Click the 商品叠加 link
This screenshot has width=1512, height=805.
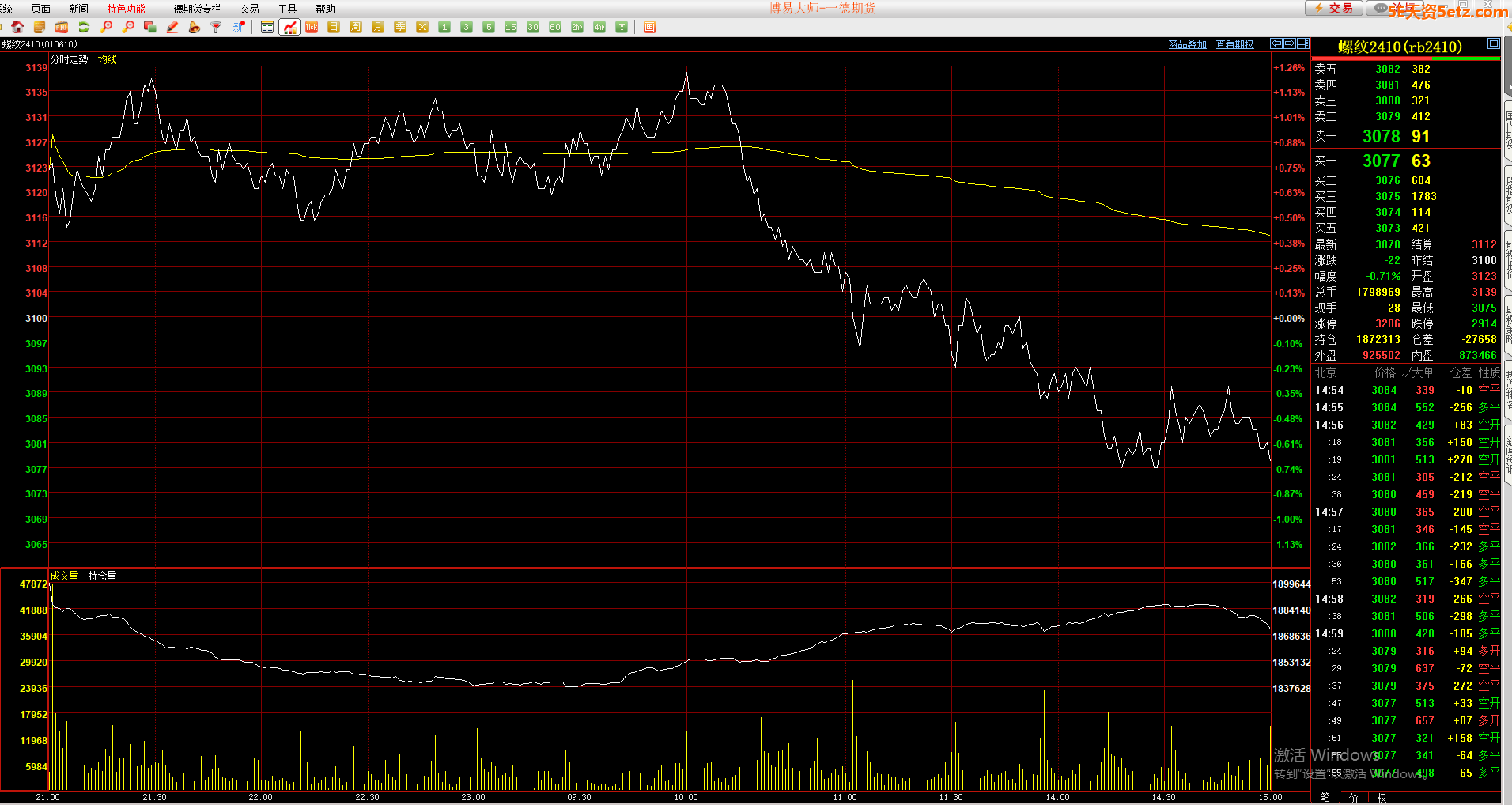click(1187, 44)
